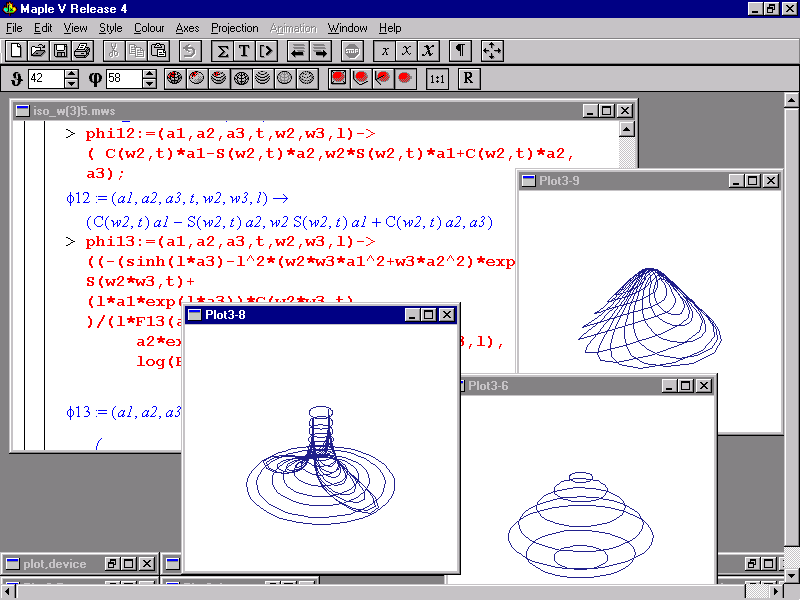
Task: Click the theta rotation angle symbol
Action: coord(17,79)
